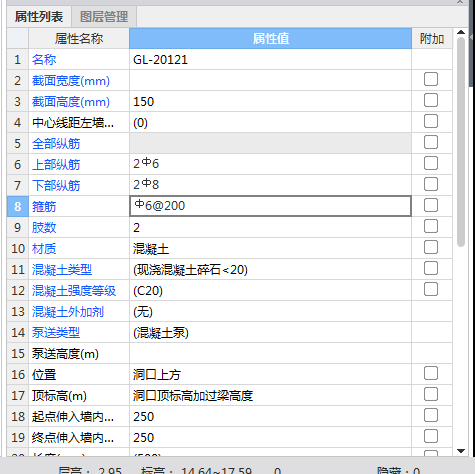Edit the 箍筋 value field 6@200
This screenshot has width=475, height=474.
click(270, 206)
